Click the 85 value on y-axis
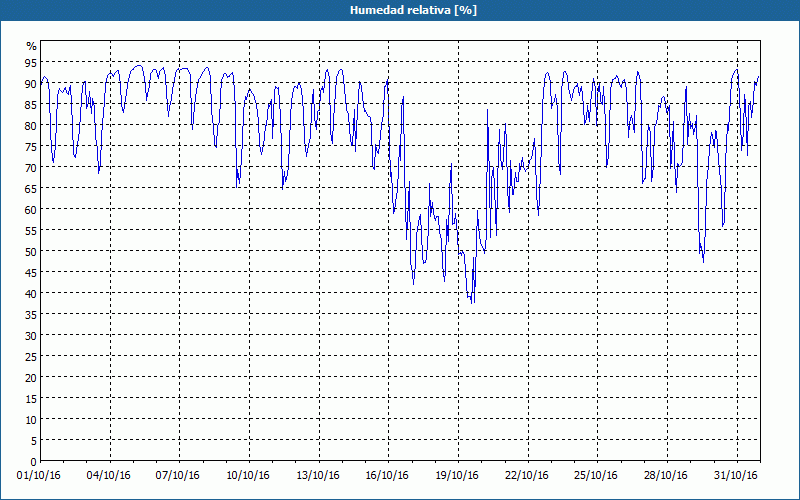The height and width of the screenshot is (500, 800). (x=31, y=105)
